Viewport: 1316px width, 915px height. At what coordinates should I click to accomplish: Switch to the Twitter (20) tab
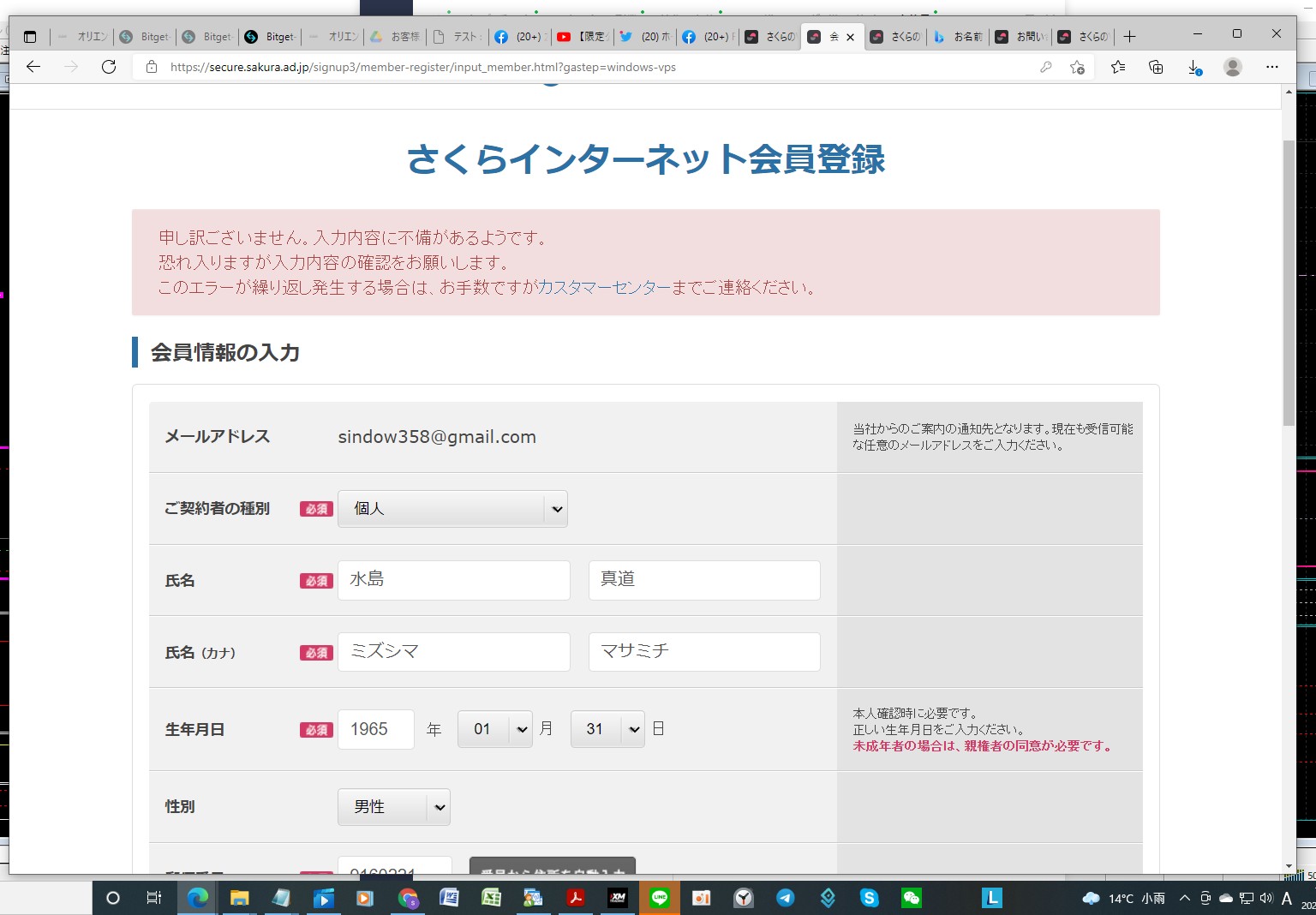pyautogui.click(x=645, y=37)
